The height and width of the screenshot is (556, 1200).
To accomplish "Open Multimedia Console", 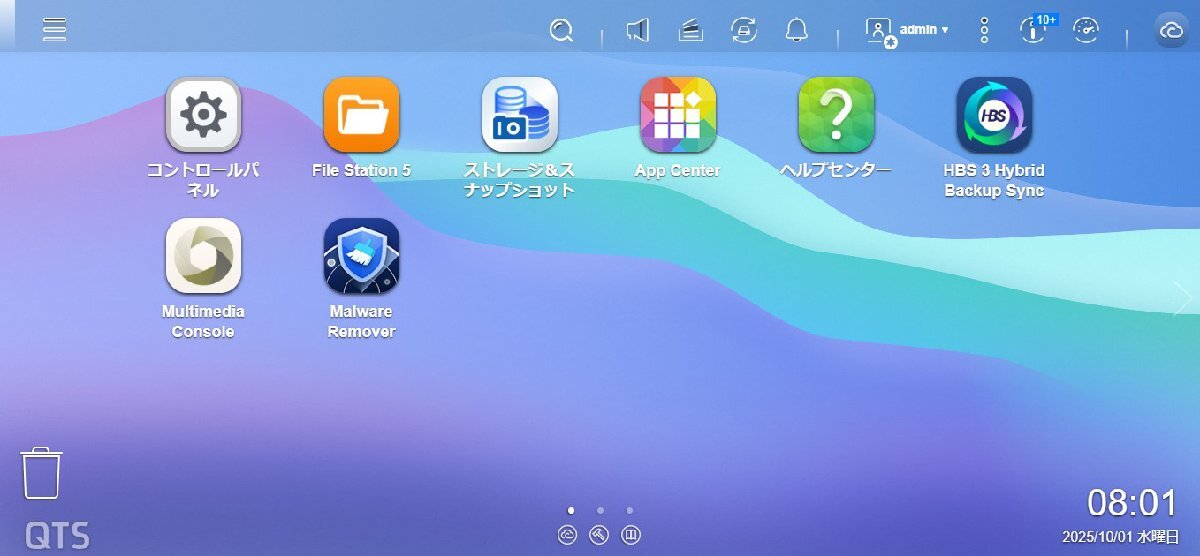I will (x=203, y=256).
